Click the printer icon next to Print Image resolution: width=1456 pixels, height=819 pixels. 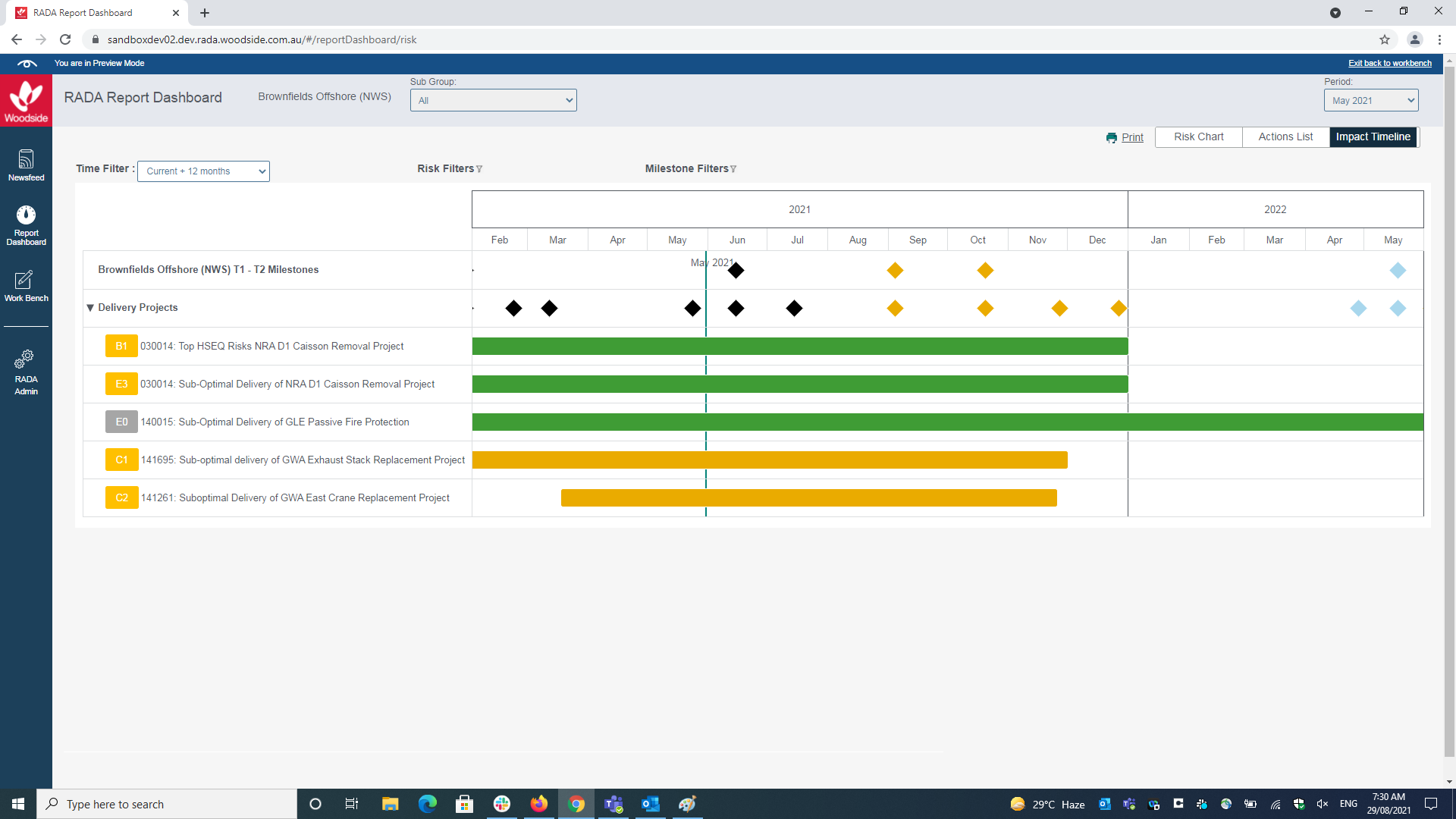[1111, 137]
